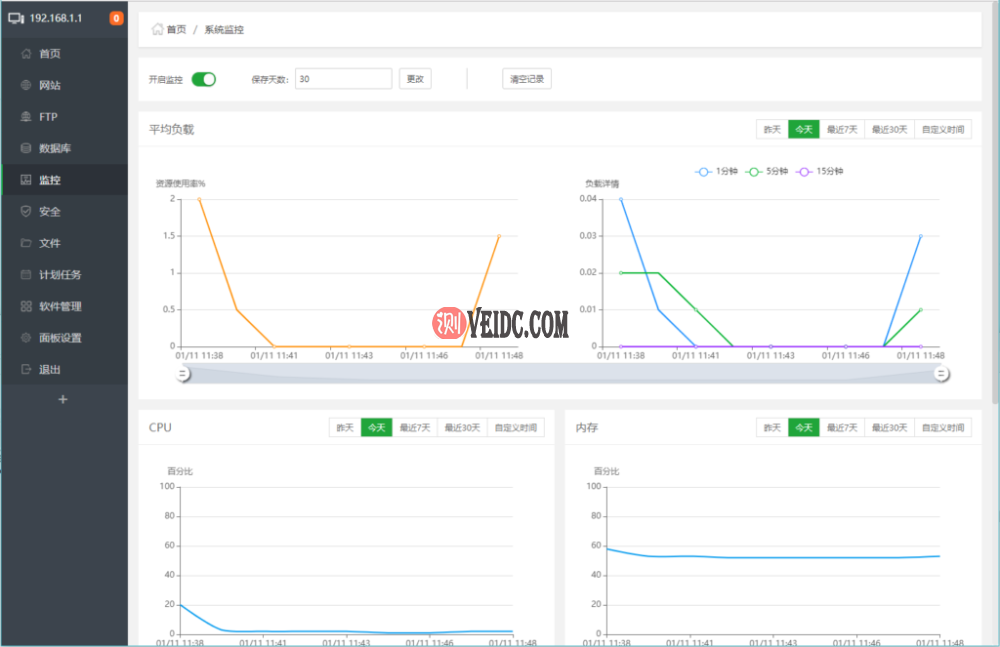Image resolution: width=1000 pixels, height=647 pixels.
Task: Click the logout icon beside 退出
Action: coord(26,369)
